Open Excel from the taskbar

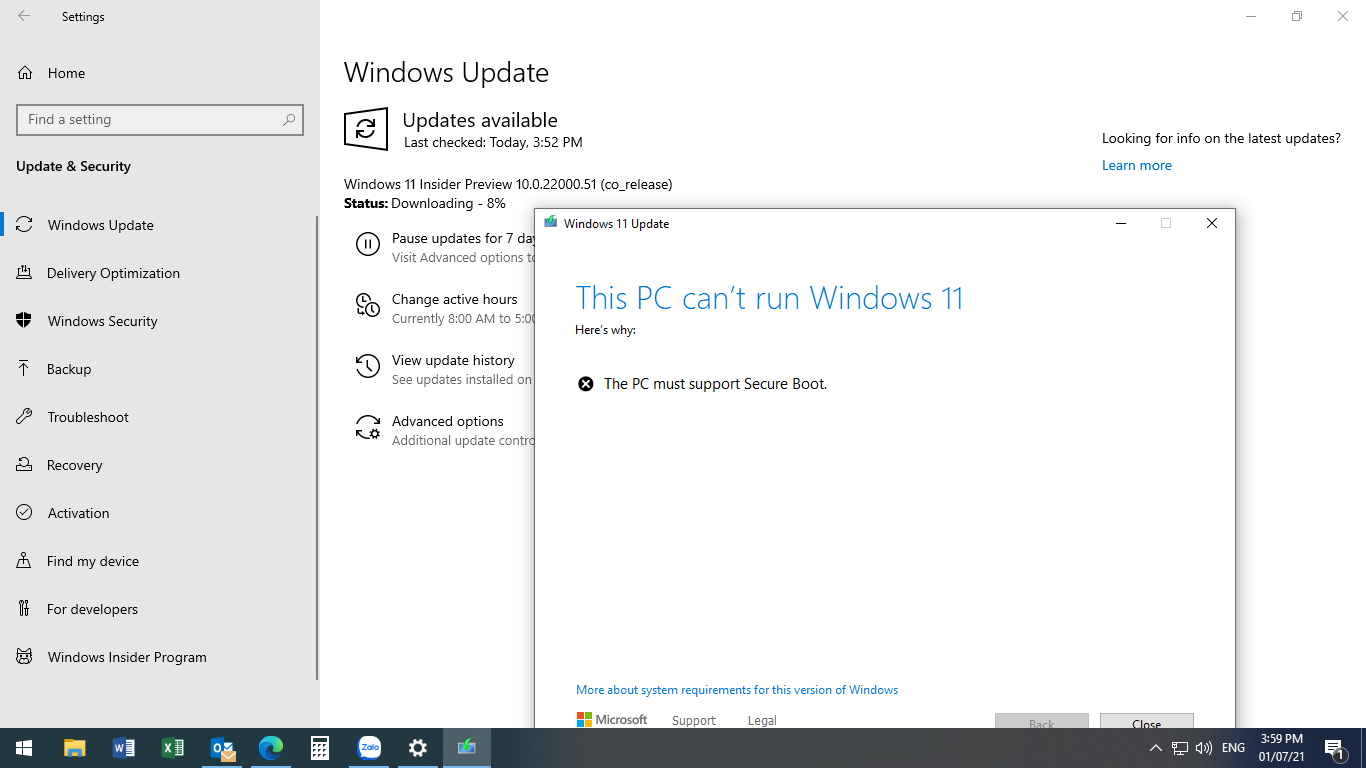[173, 748]
